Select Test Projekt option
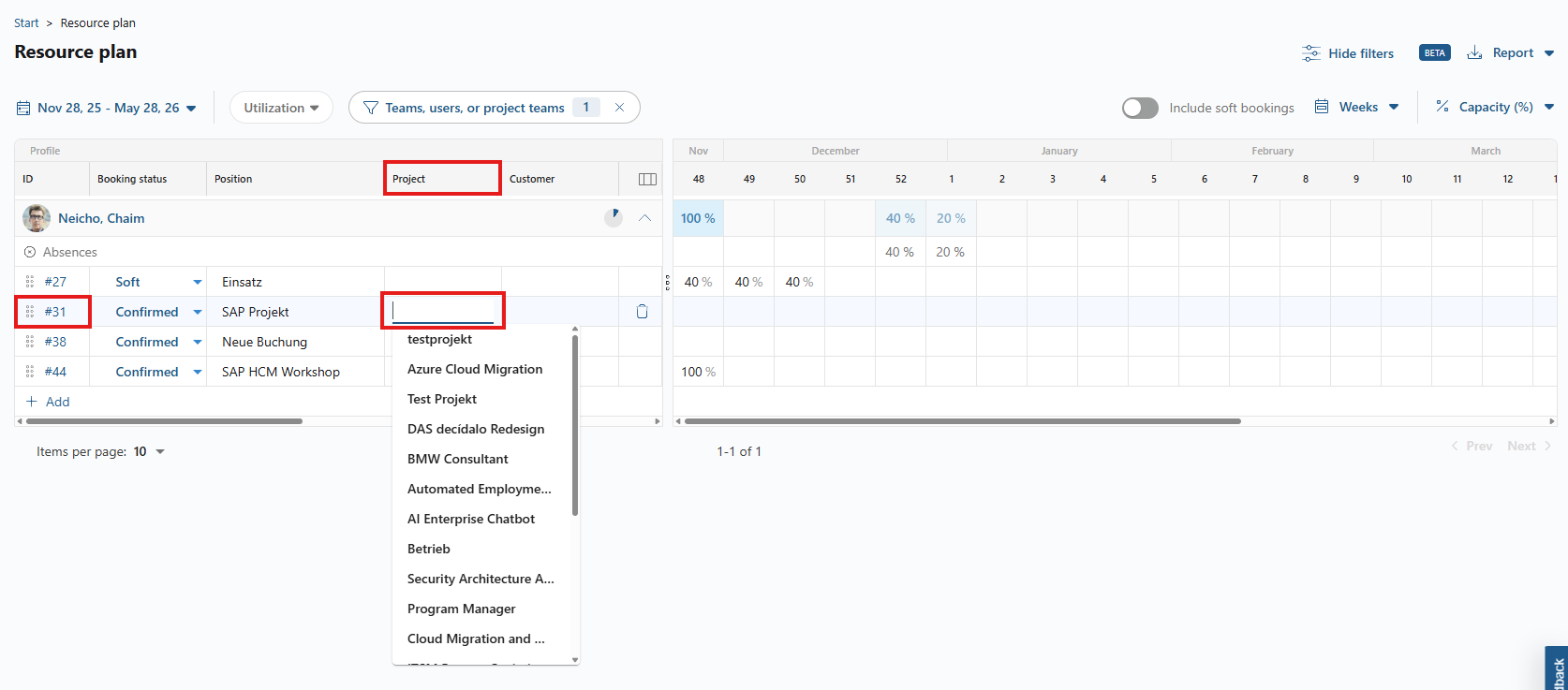The width and height of the screenshot is (1568, 690). 481,399
